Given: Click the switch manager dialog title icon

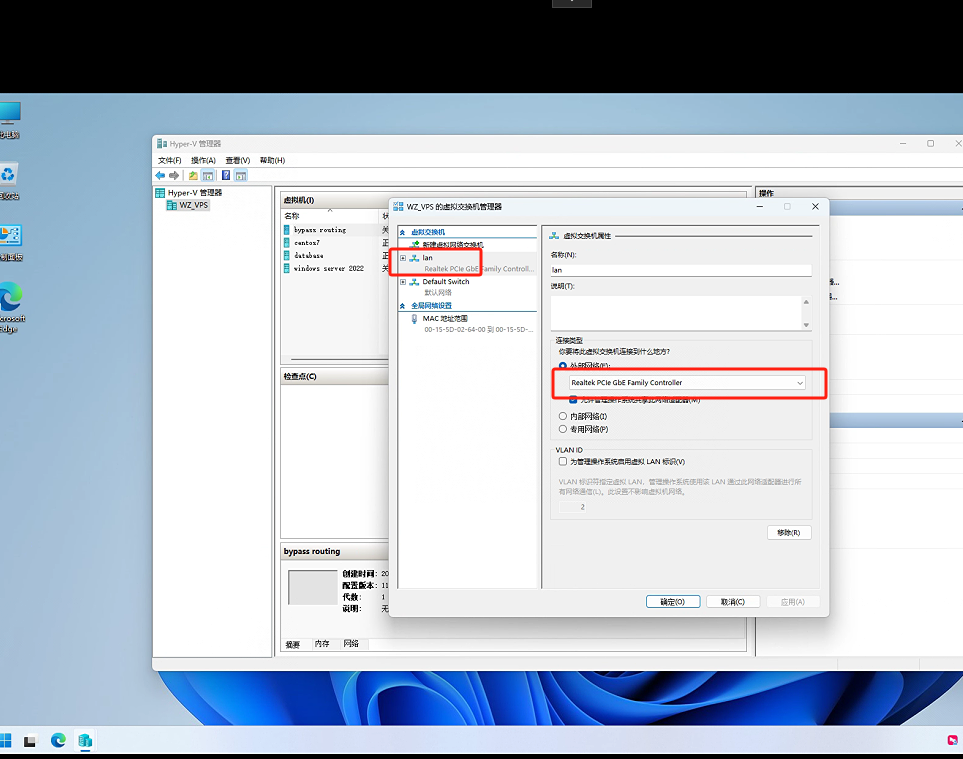Looking at the screenshot, I should 398,207.
